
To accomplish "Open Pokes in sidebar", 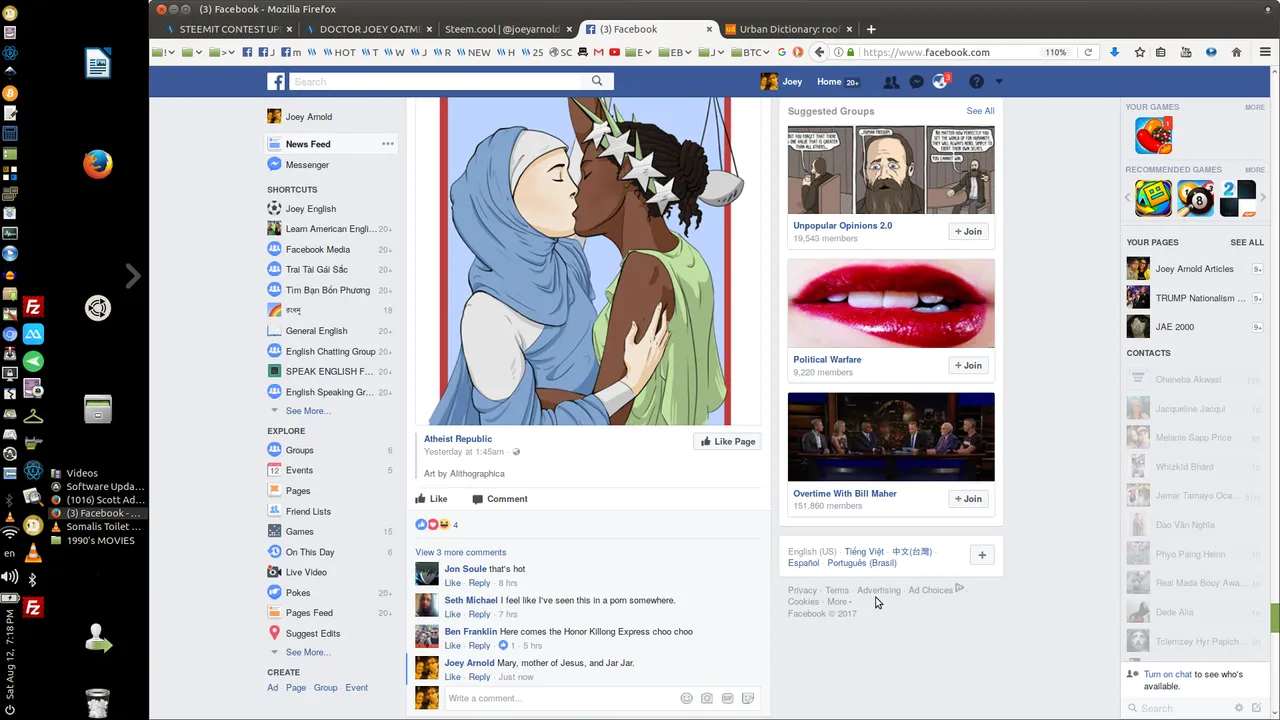I will pos(298,593).
